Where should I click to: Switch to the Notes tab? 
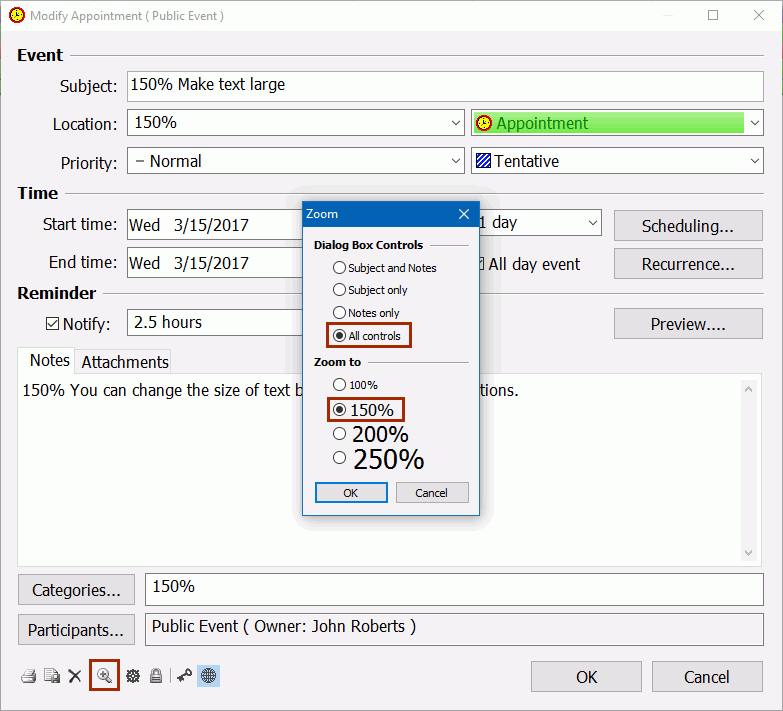pos(49,360)
